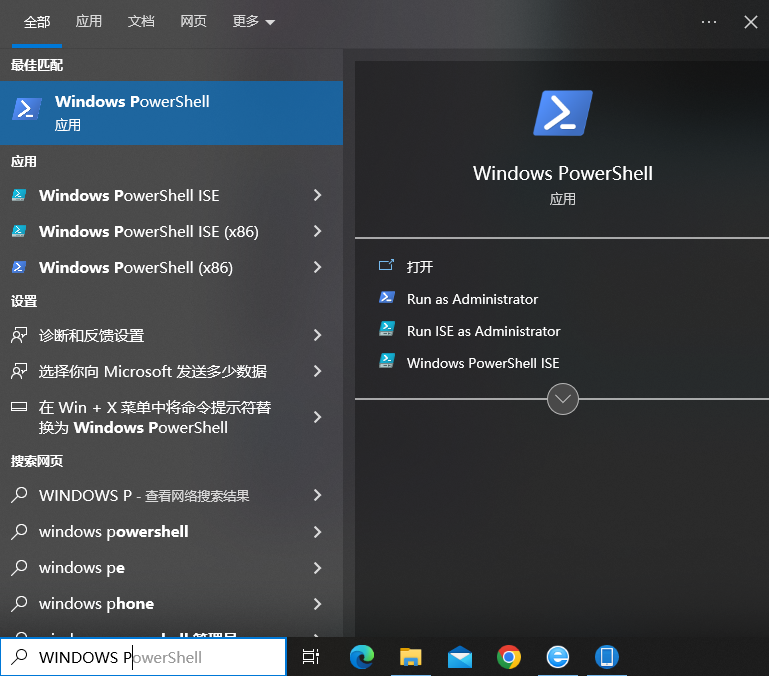
Task: Switch to 应用 search tab
Action: [89, 22]
